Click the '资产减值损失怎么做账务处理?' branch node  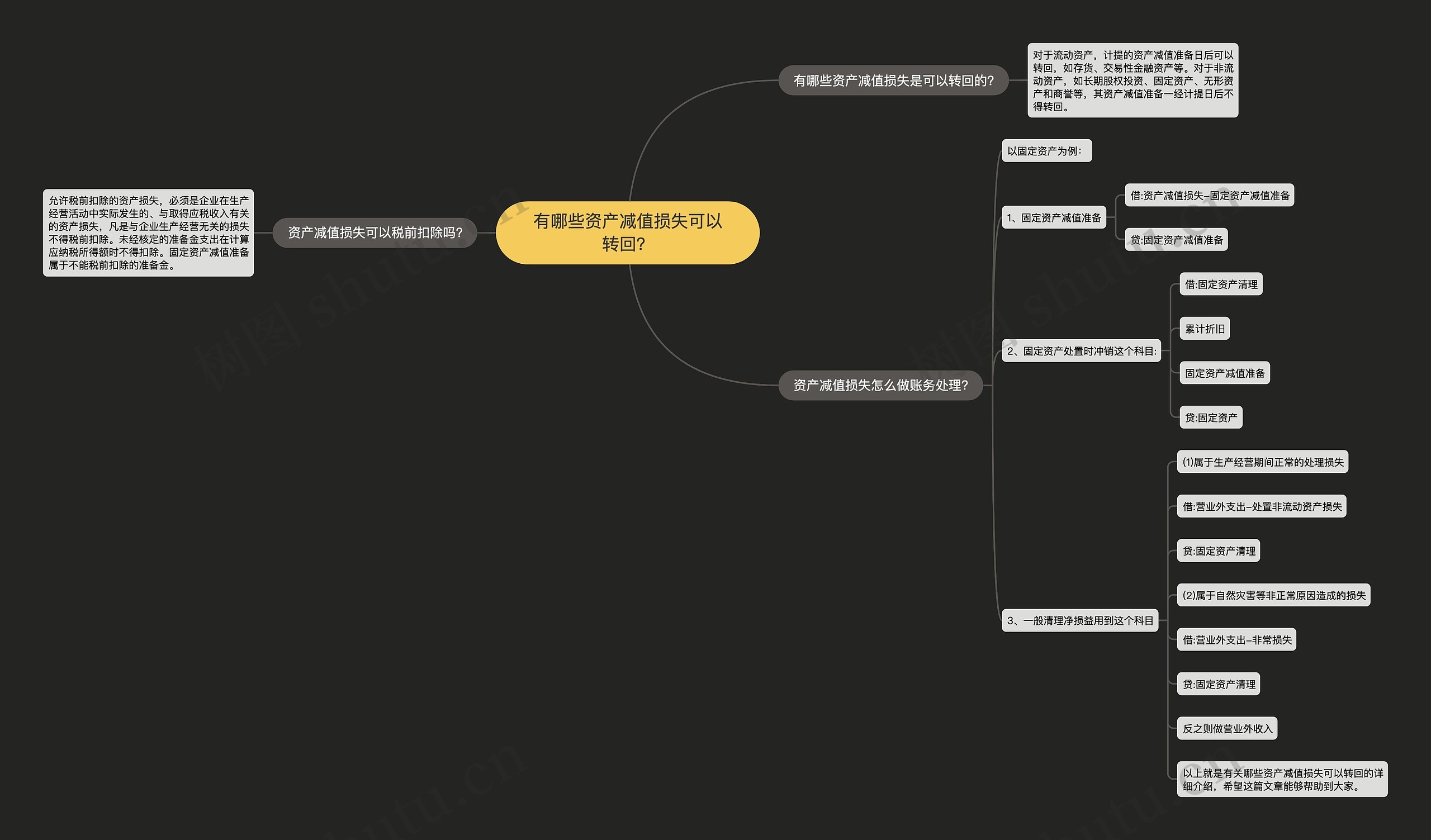coord(880,386)
